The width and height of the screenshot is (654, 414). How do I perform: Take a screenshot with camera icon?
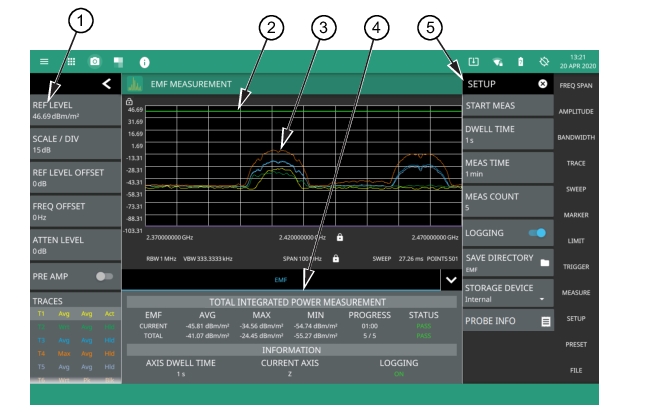[95, 62]
